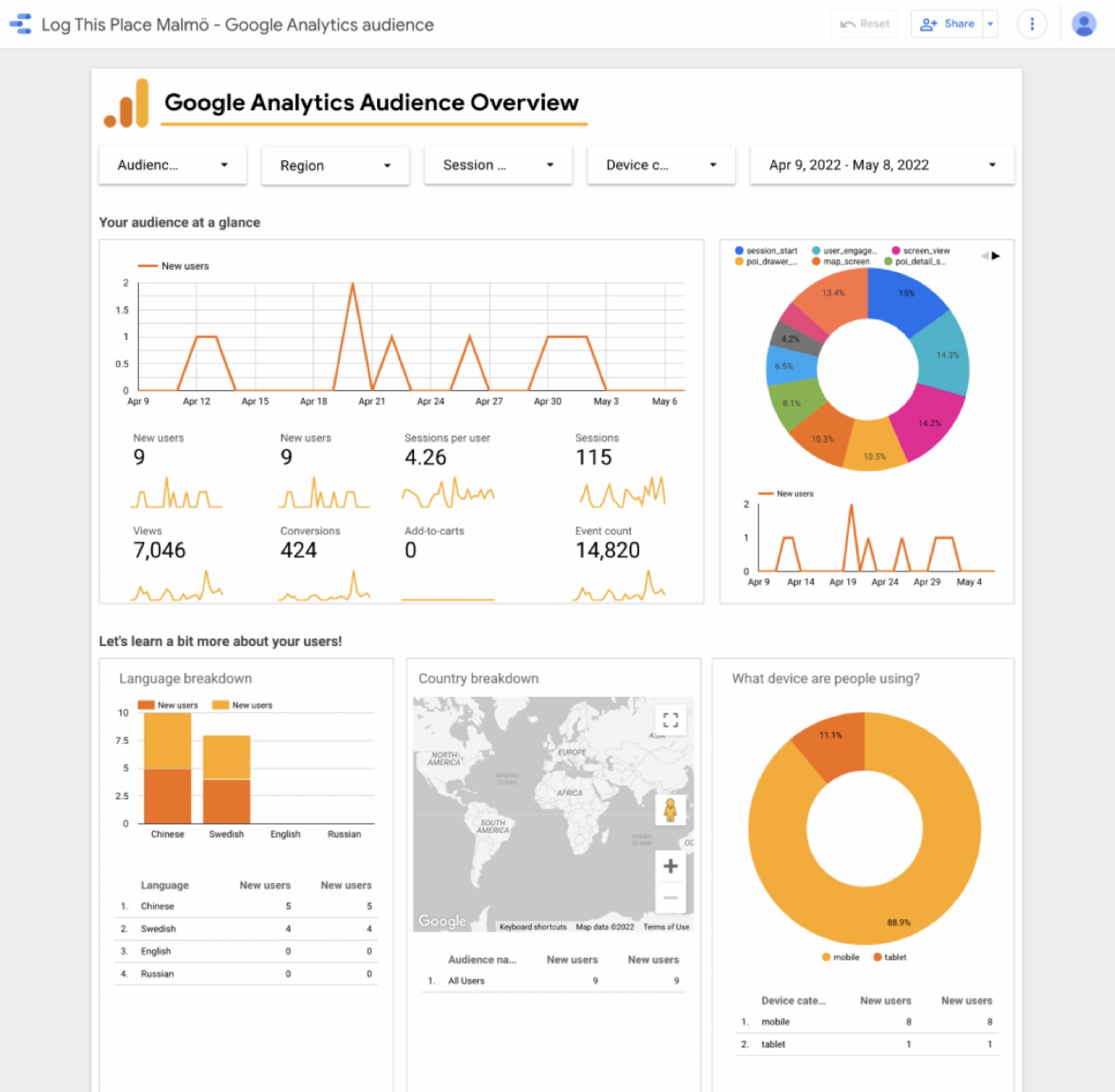This screenshot has height=1092, width=1115.
Task: Zoom out on the country map
Action: (670, 898)
